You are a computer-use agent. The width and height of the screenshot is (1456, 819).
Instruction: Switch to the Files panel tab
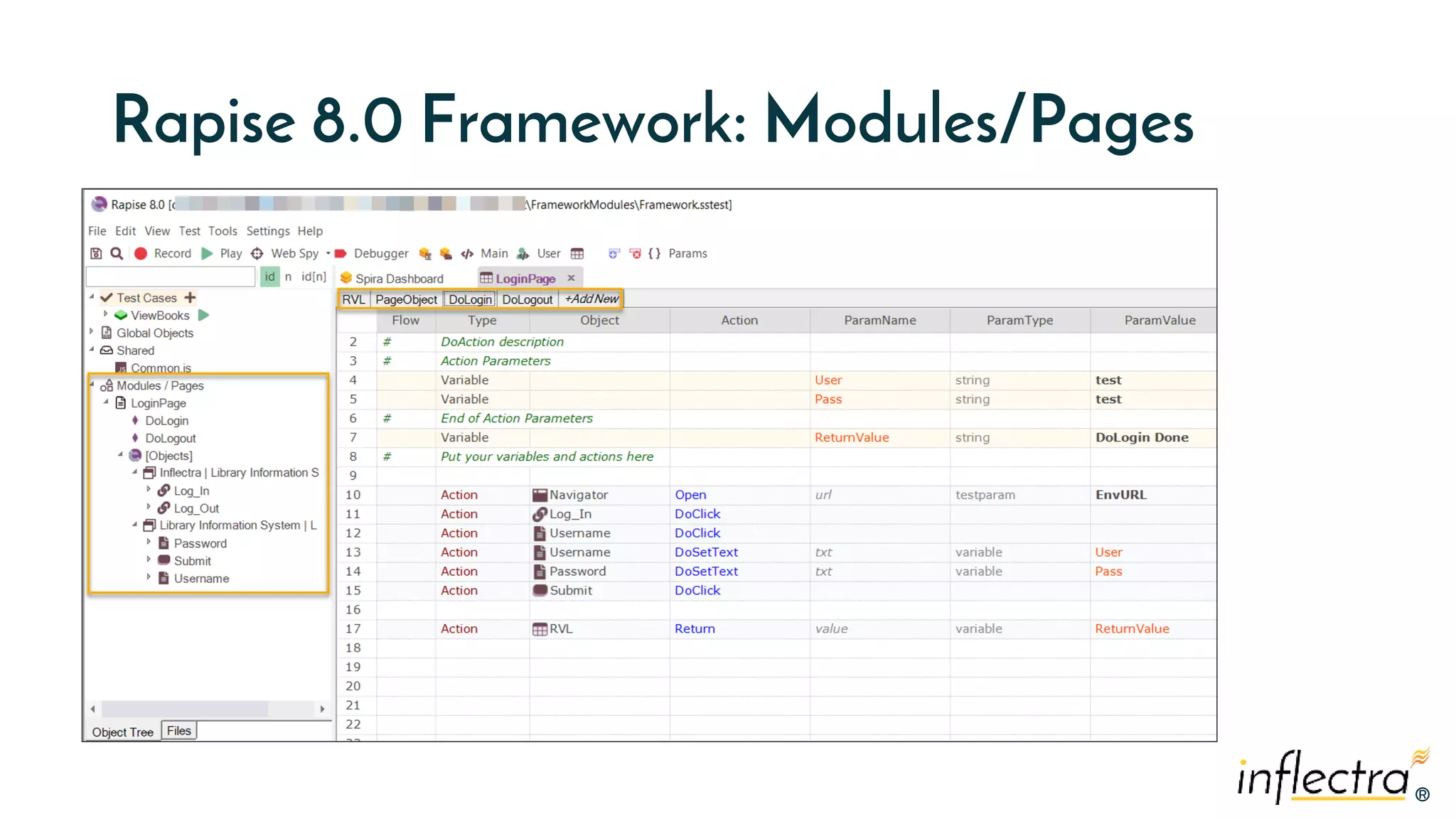179,730
